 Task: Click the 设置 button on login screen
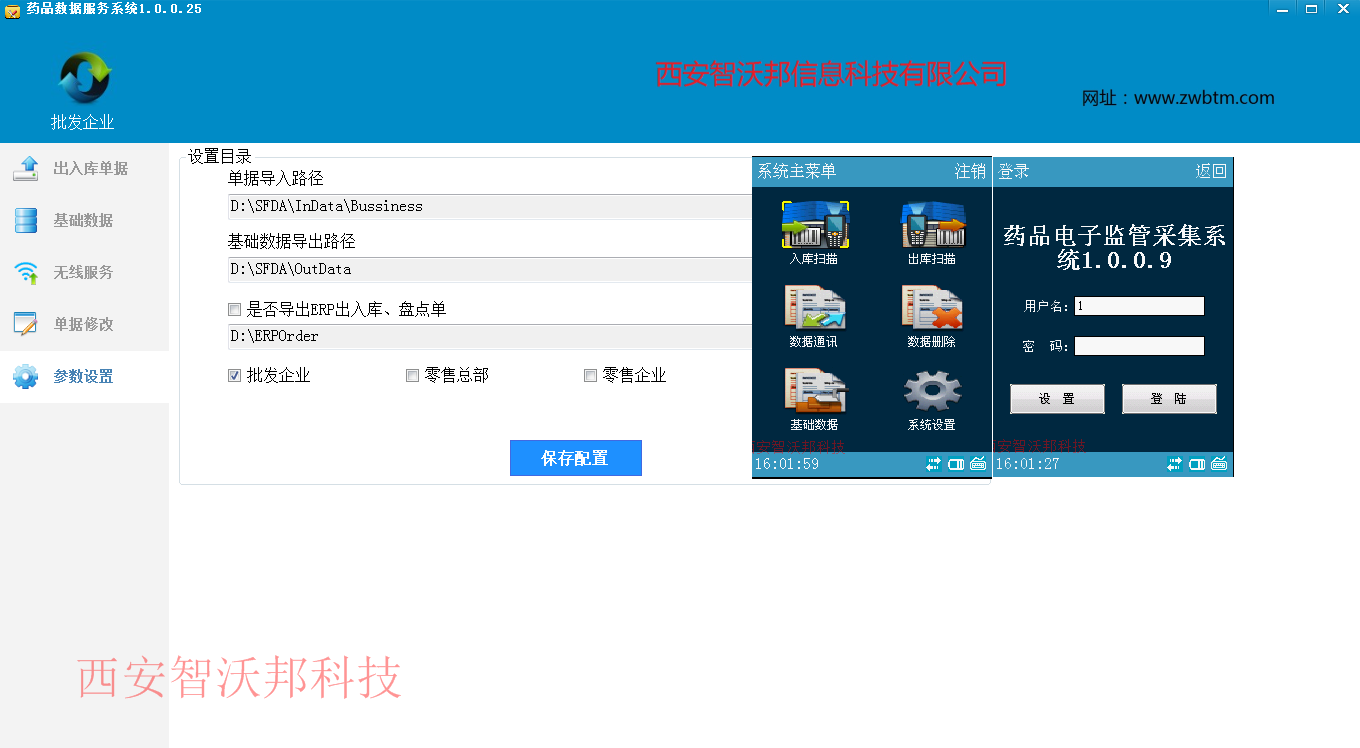pyautogui.click(x=1057, y=399)
